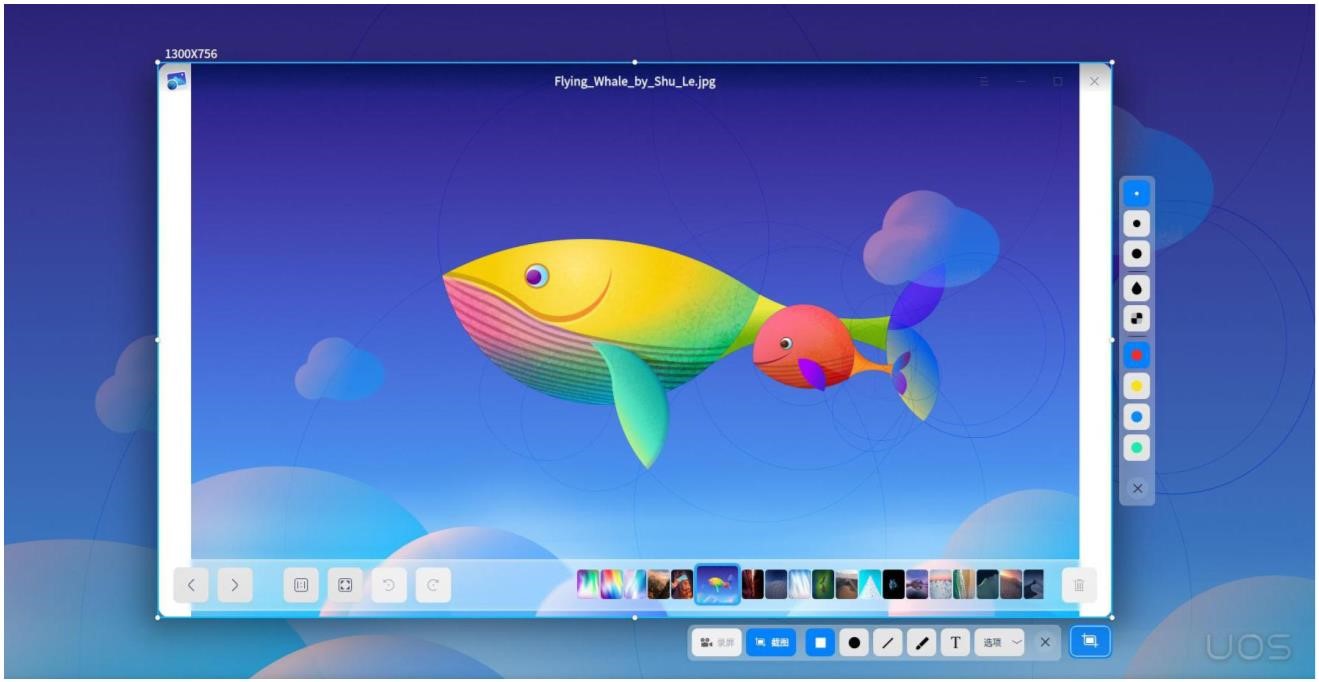This screenshot has width=1319, height=682.
Task: Switch to 录屏 screen recording mode
Action: 716,643
